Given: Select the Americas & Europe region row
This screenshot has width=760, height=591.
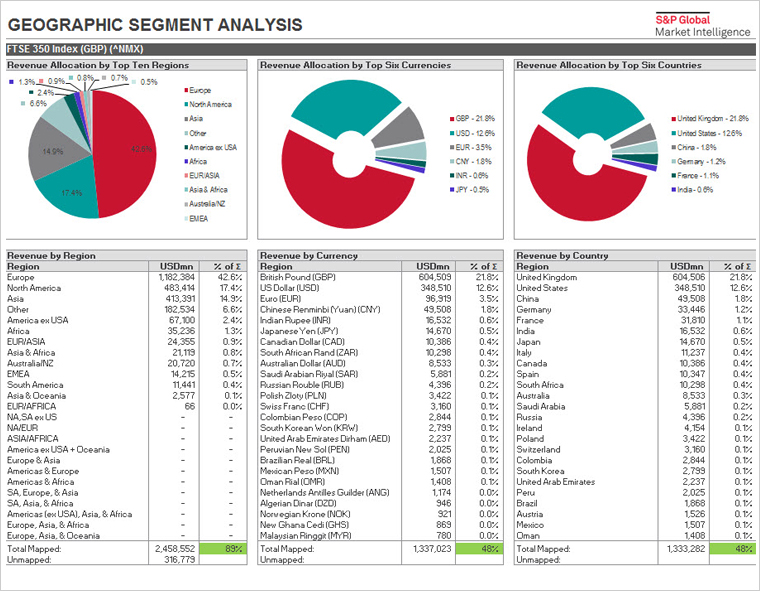Looking at the screenshot, I should (127, 471).
